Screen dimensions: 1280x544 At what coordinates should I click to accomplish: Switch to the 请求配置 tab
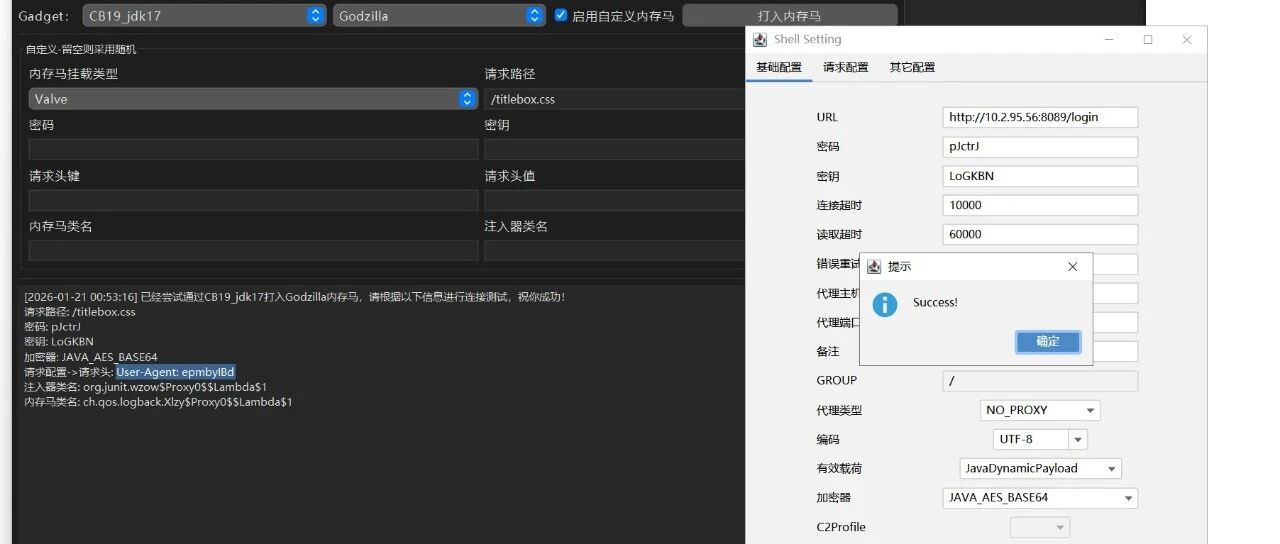(846, 67)
